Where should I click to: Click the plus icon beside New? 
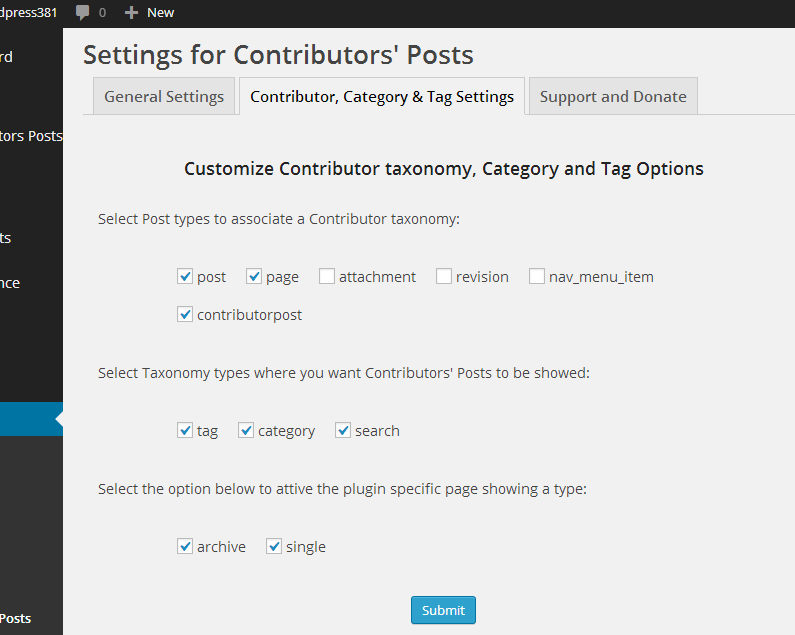(131, 13)
